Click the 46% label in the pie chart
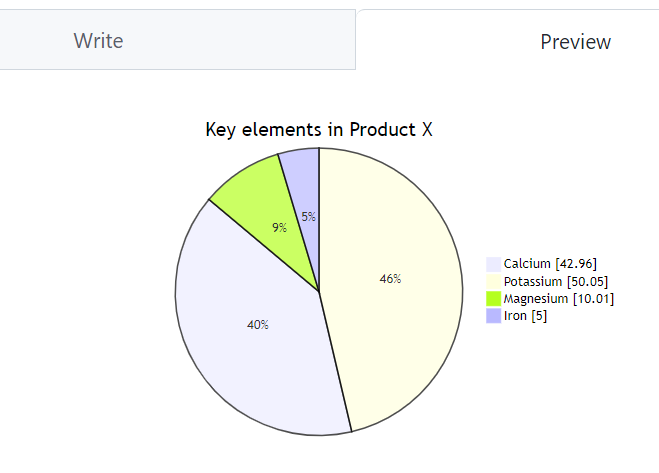The image size is (659, 473). [390, 279]
